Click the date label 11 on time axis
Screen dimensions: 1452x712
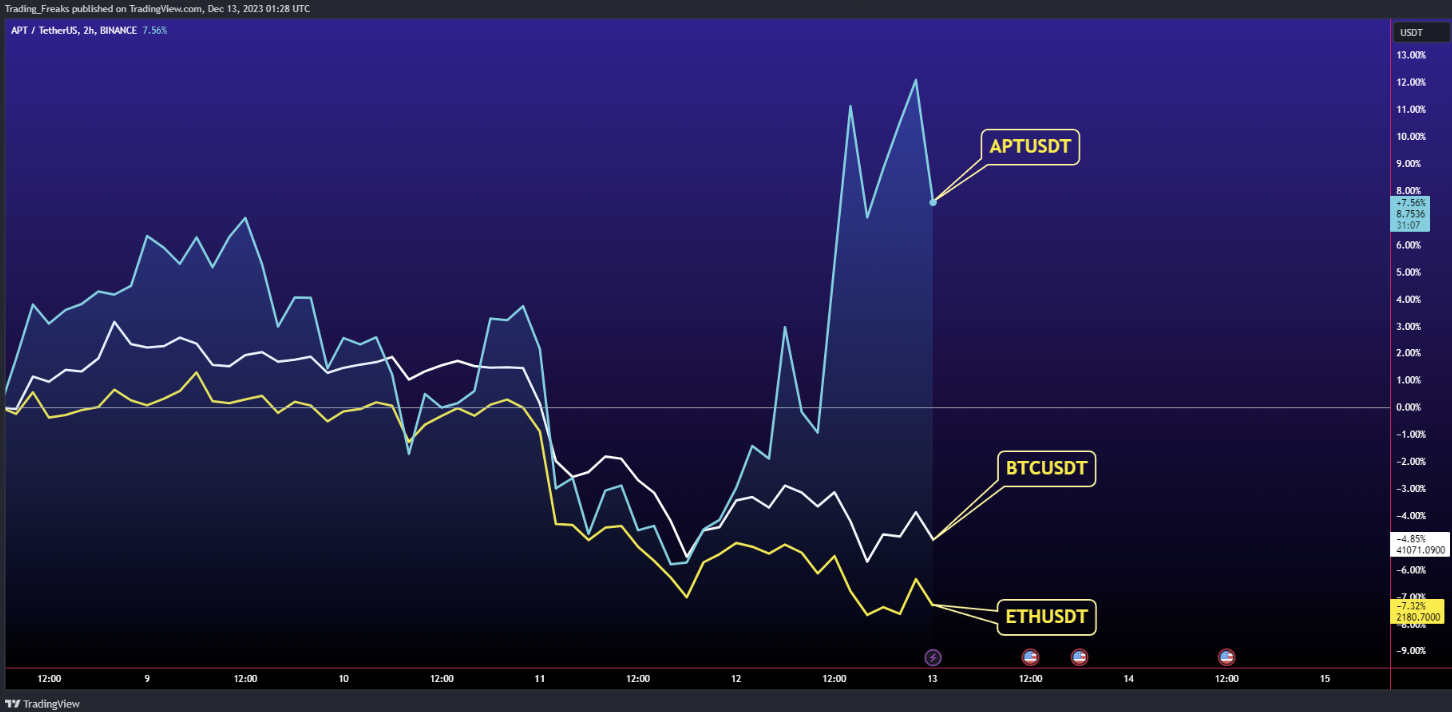539,678
